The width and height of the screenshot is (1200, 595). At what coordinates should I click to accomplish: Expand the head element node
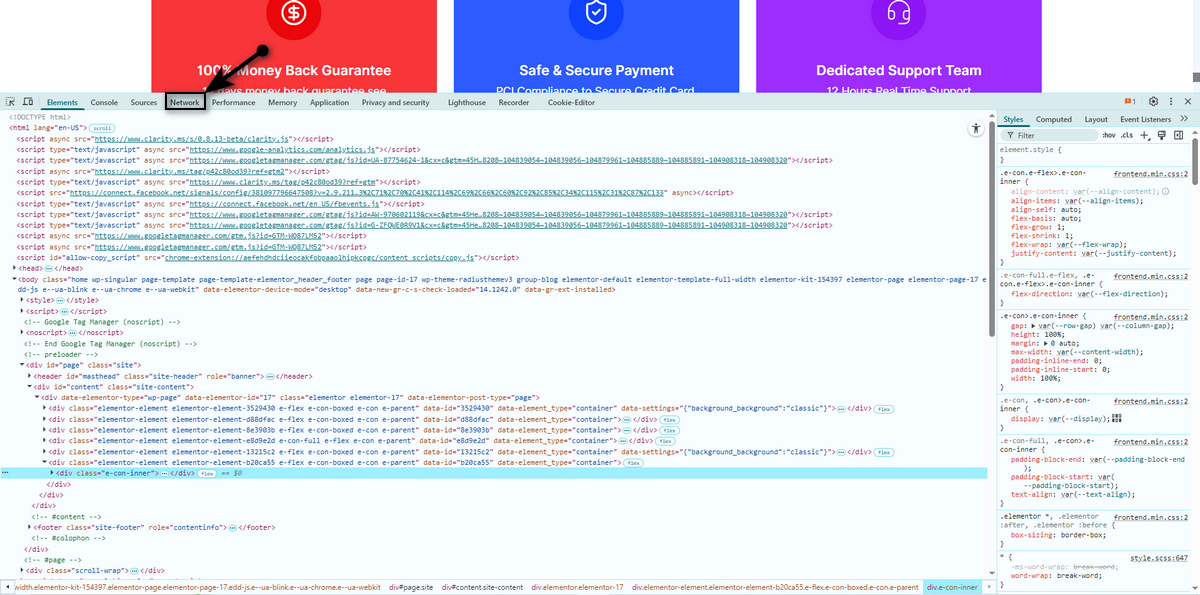15,268
